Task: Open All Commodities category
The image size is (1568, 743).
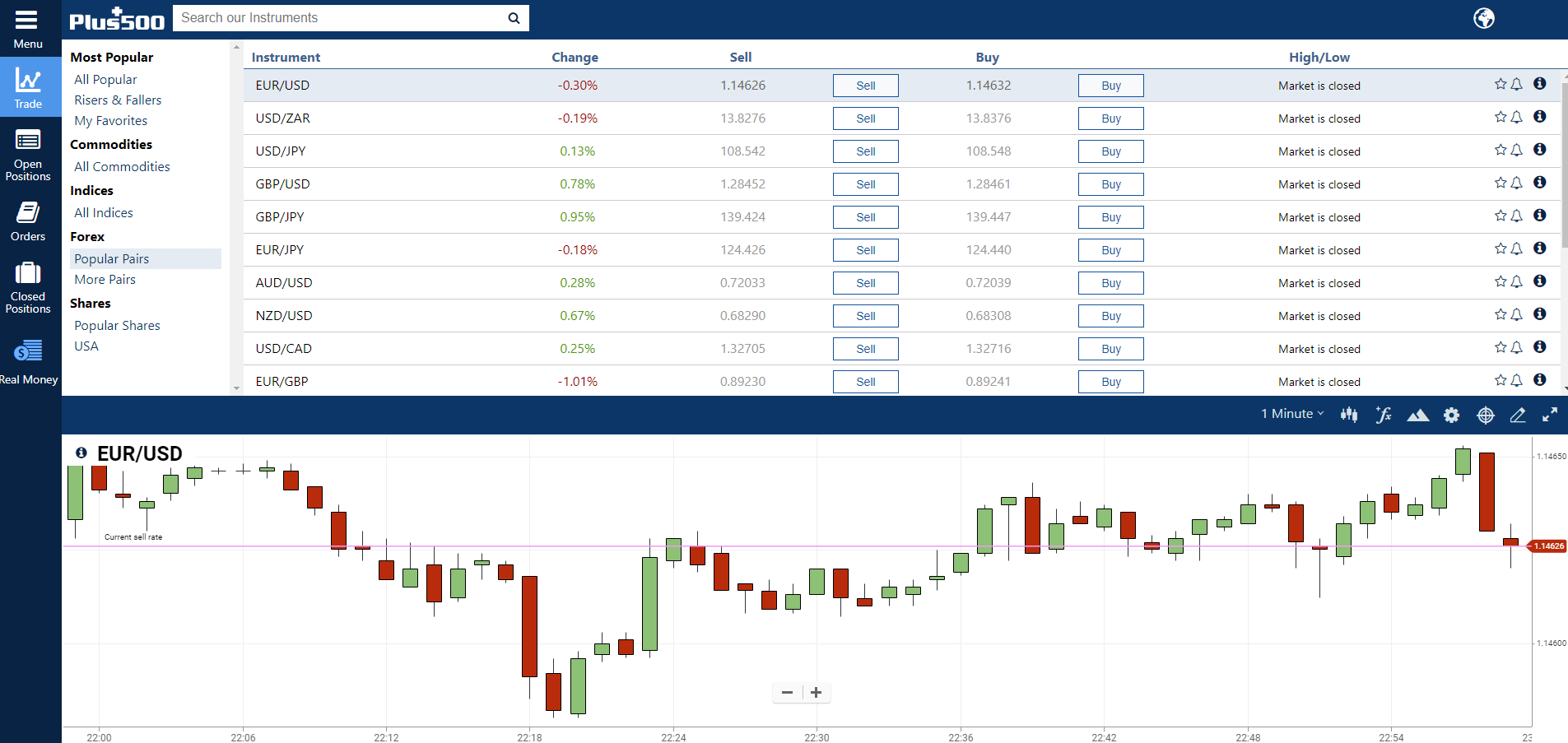Action: pos(122,167)
